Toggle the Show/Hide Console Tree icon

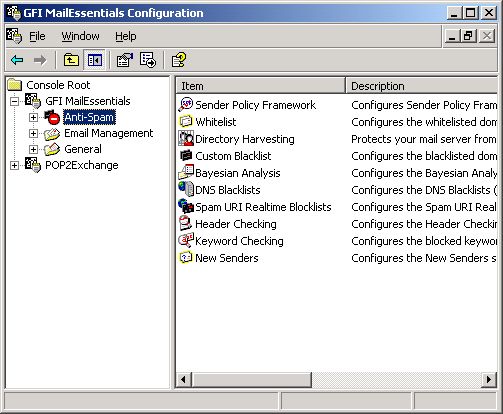pyautogui.click(x=95, y=60)
